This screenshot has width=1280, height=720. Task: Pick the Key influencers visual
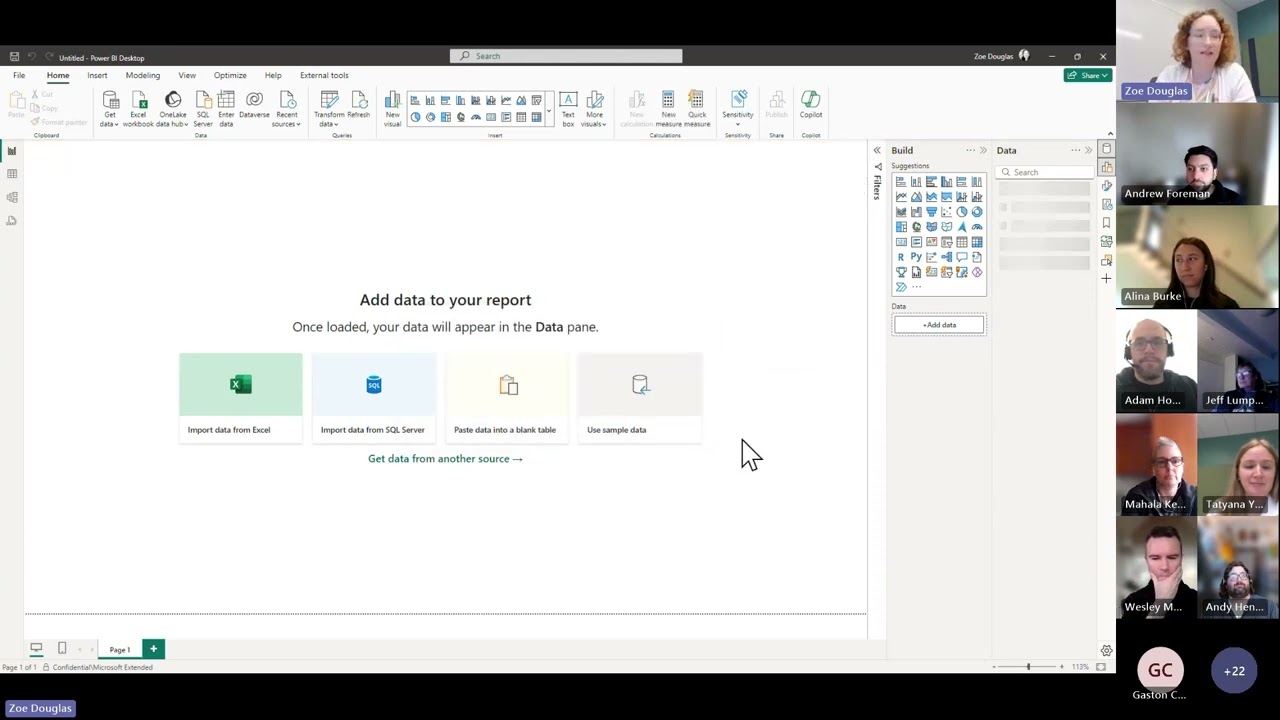coord(931,257)
